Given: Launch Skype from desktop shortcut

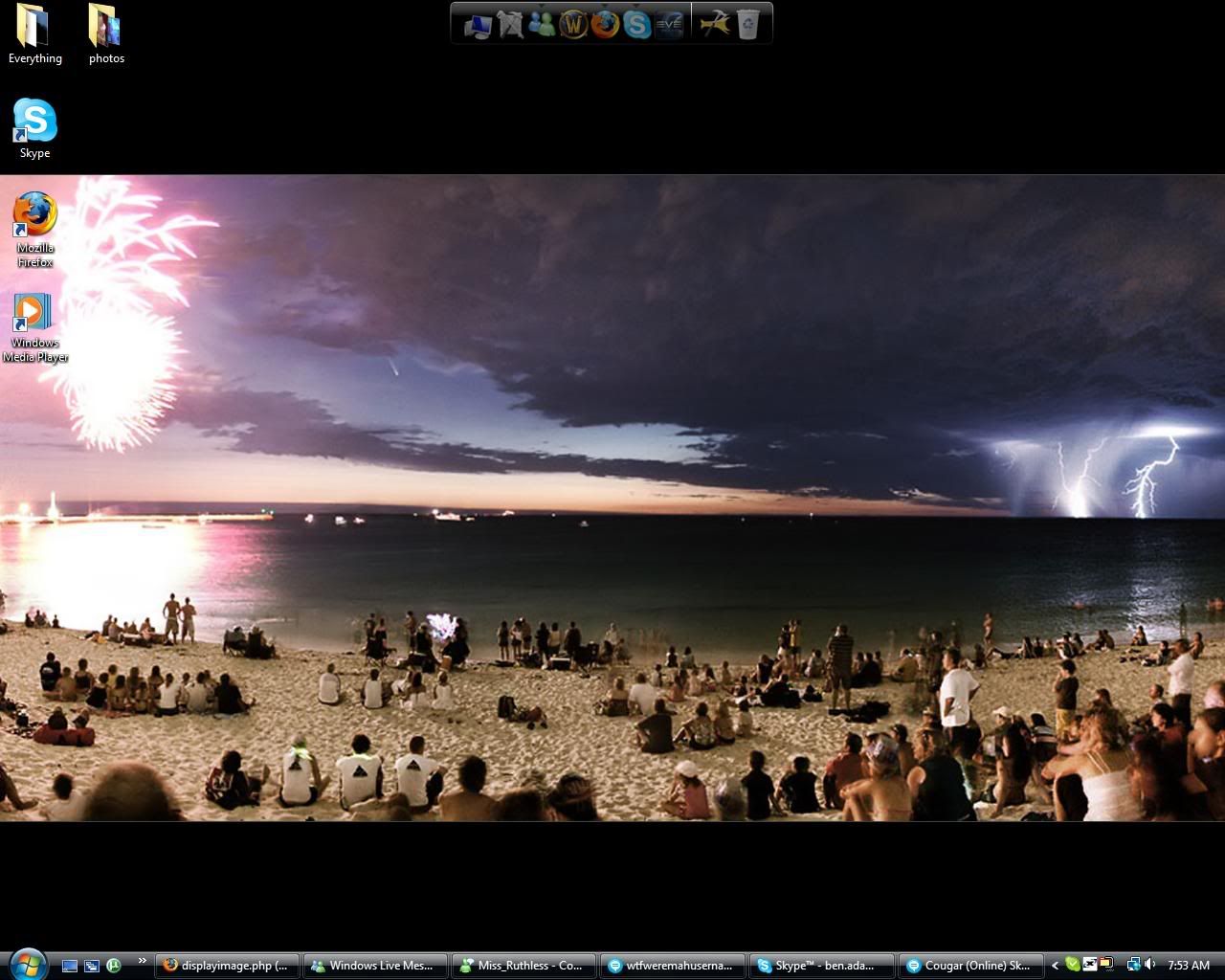Looking at the screenshot, I should point(34,128).
